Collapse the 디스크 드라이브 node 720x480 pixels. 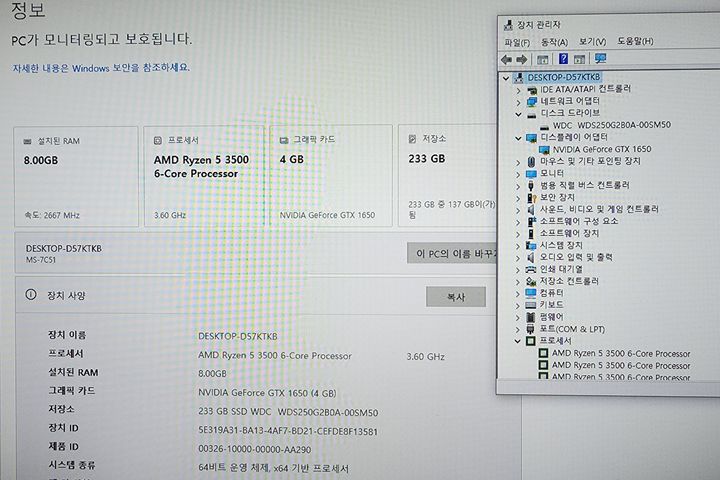518,114
